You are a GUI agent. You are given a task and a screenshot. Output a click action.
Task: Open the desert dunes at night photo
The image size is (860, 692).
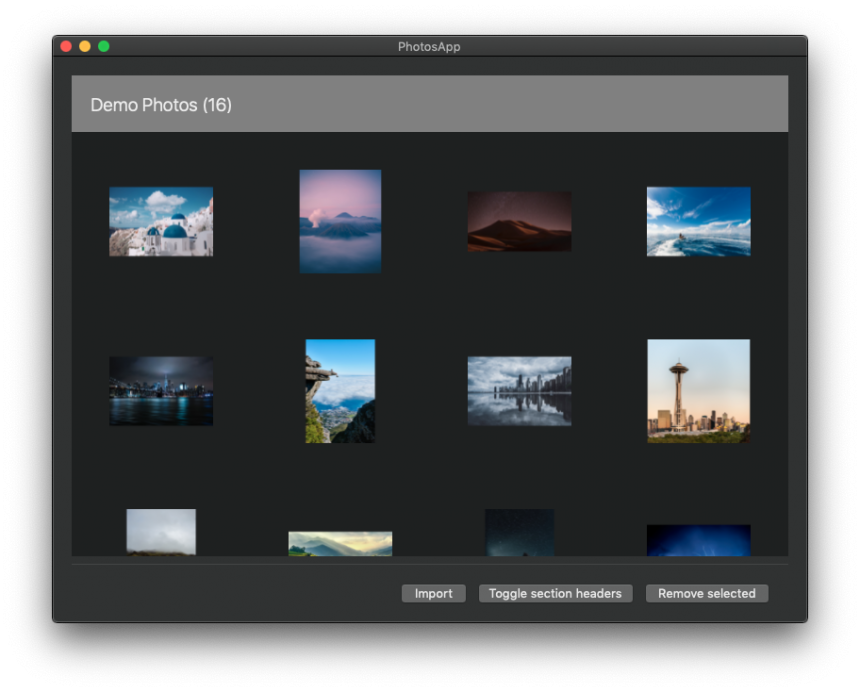tap(519, 221)
